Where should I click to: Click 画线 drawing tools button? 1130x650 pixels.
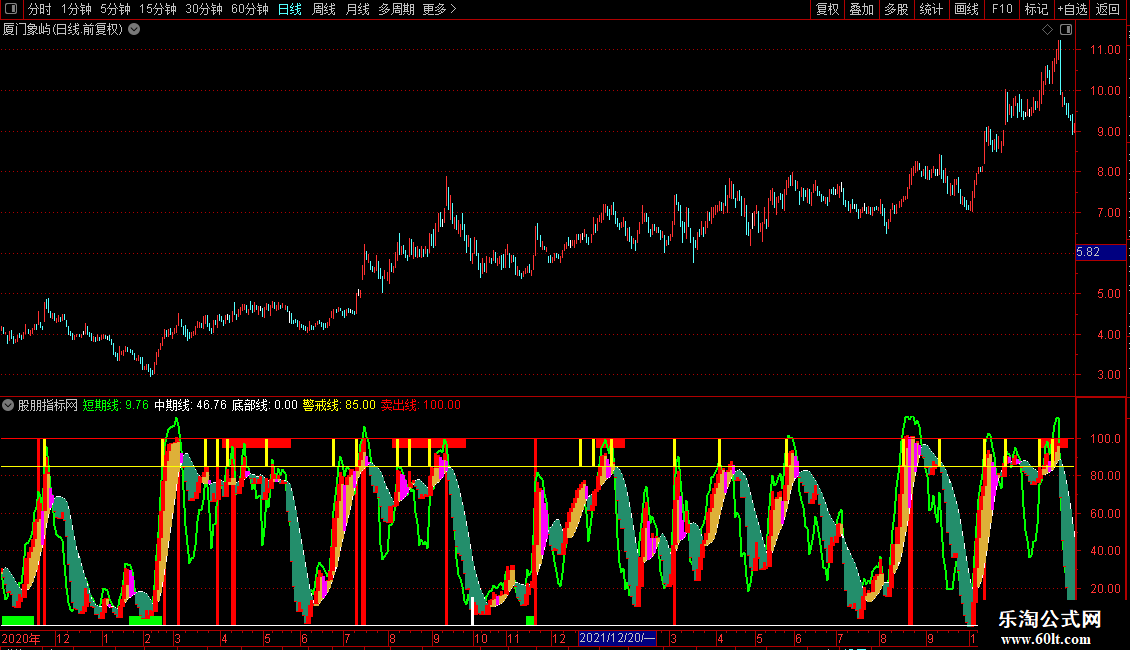tap(966, 9)
